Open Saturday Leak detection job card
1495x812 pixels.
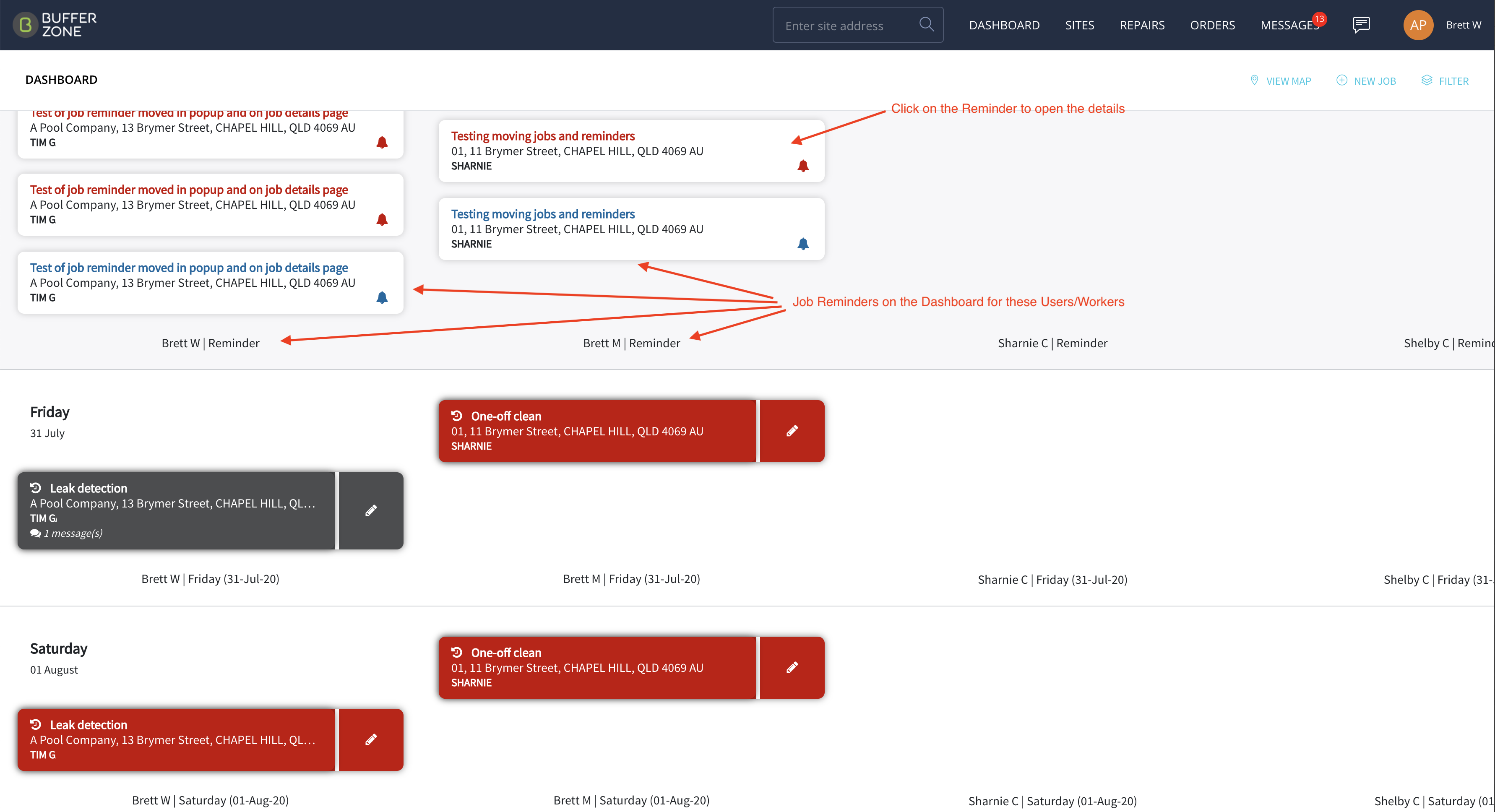point(176,739)
